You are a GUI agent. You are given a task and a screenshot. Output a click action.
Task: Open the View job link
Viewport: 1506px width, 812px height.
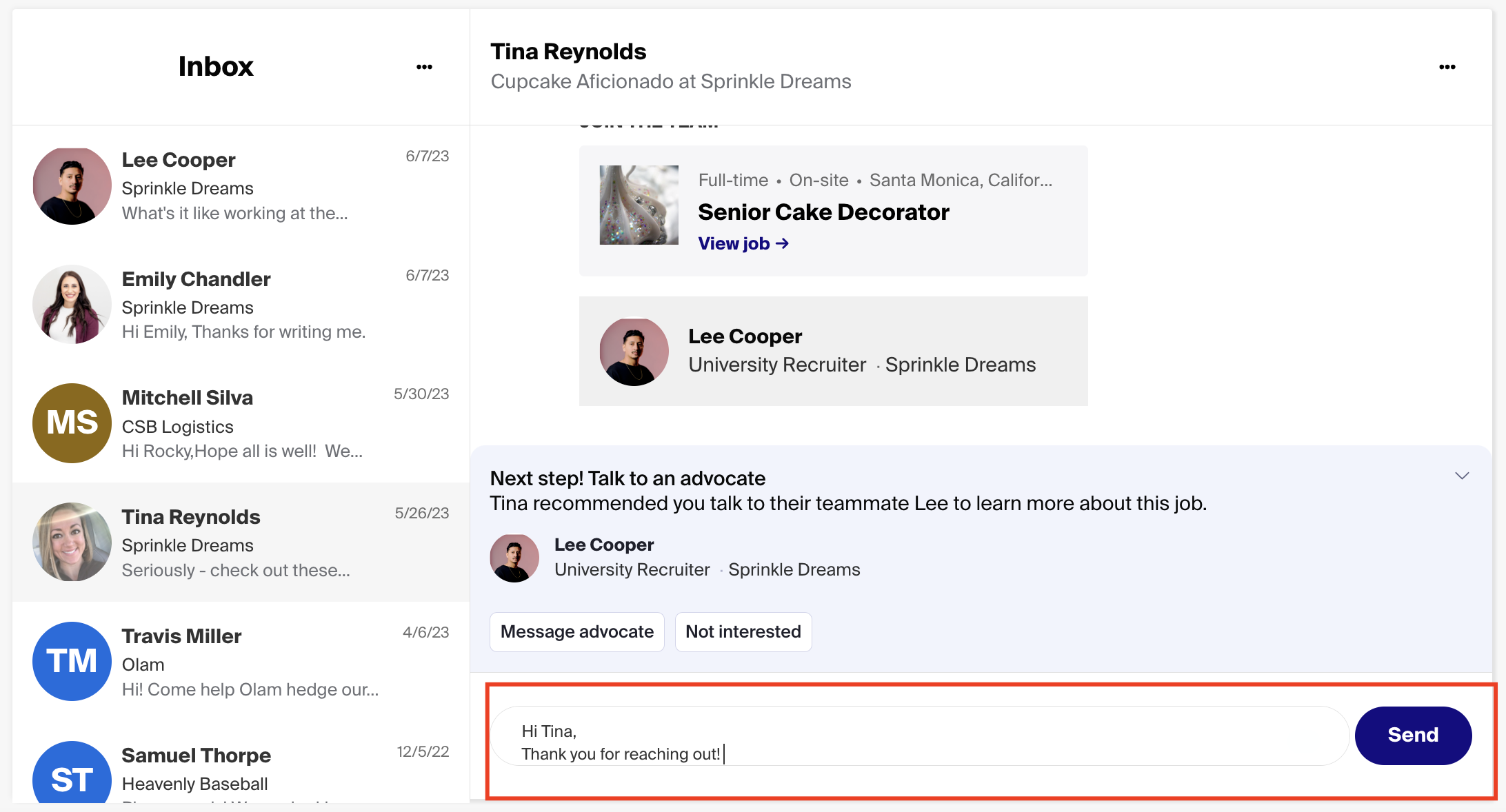tap(743, 243)
